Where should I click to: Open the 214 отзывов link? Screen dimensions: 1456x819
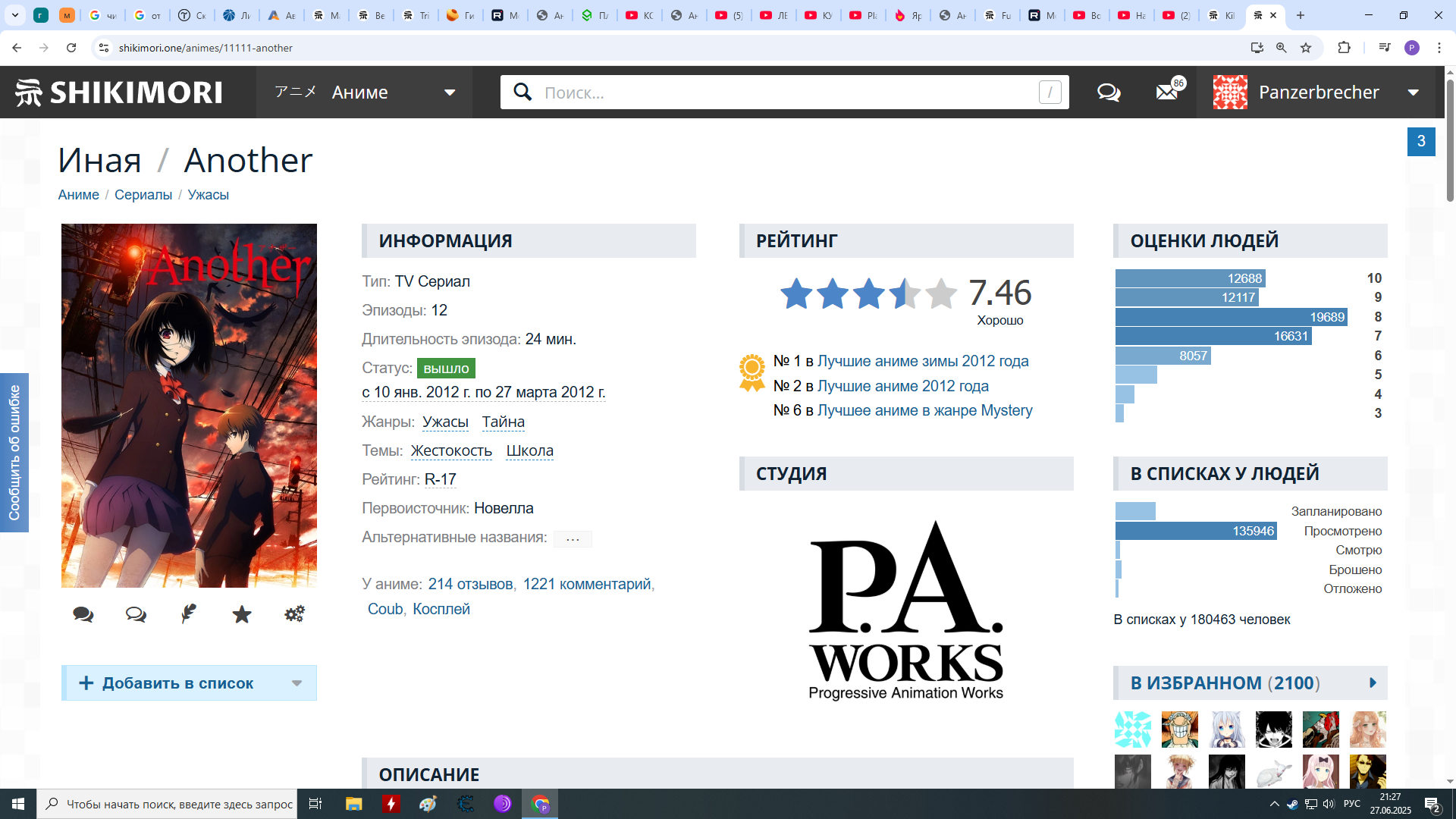click(x=470, y=584)
